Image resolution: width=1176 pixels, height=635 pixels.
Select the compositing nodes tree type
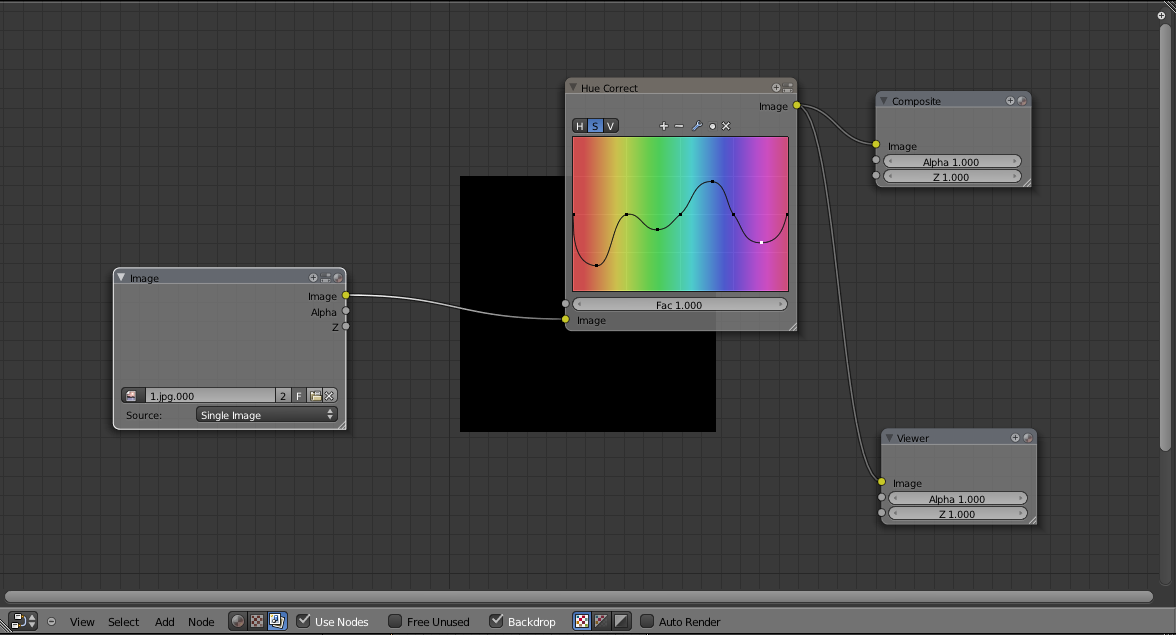tap(277, 621)
